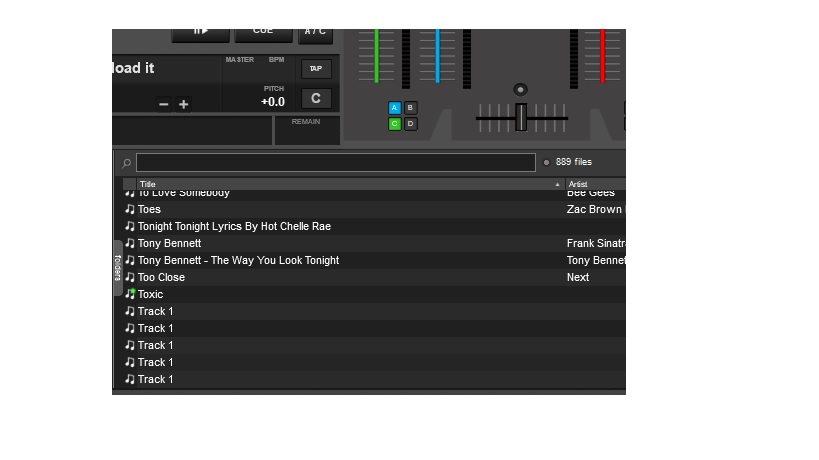Image resolution: width=819 pixels, height=460 pixels.
Task: Click the small round knob above crossfader
Action: tap(520, 89)
